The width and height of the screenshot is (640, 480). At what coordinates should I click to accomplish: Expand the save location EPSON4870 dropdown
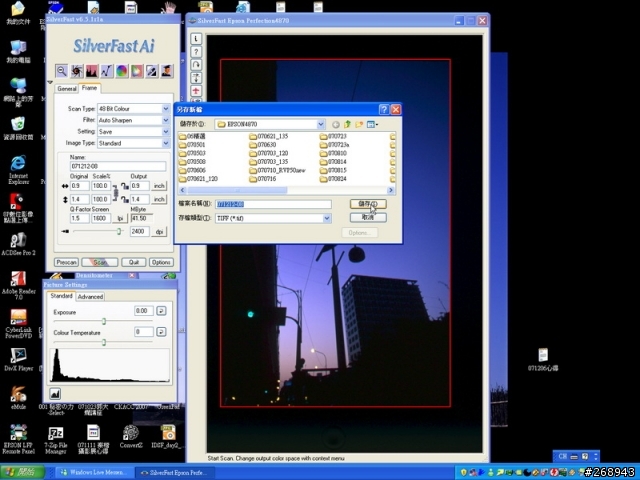click(x=321, y=124)
